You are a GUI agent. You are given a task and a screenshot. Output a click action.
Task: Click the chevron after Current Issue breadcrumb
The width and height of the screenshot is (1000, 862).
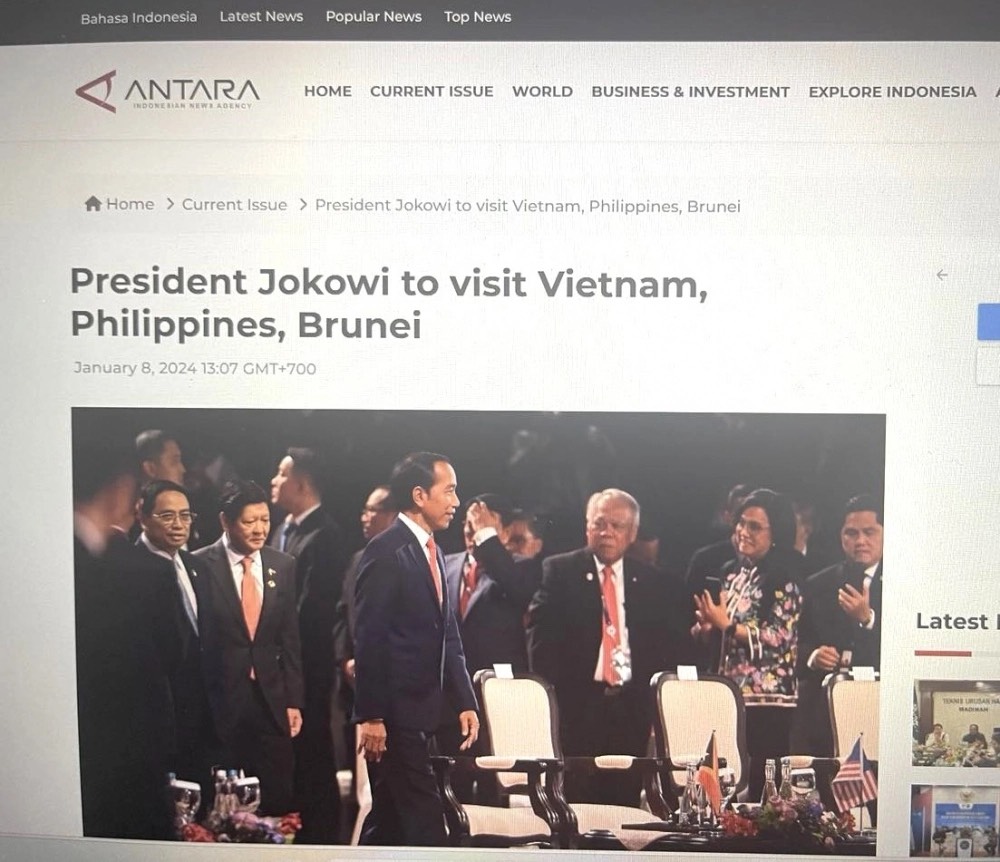coord(303,205)
